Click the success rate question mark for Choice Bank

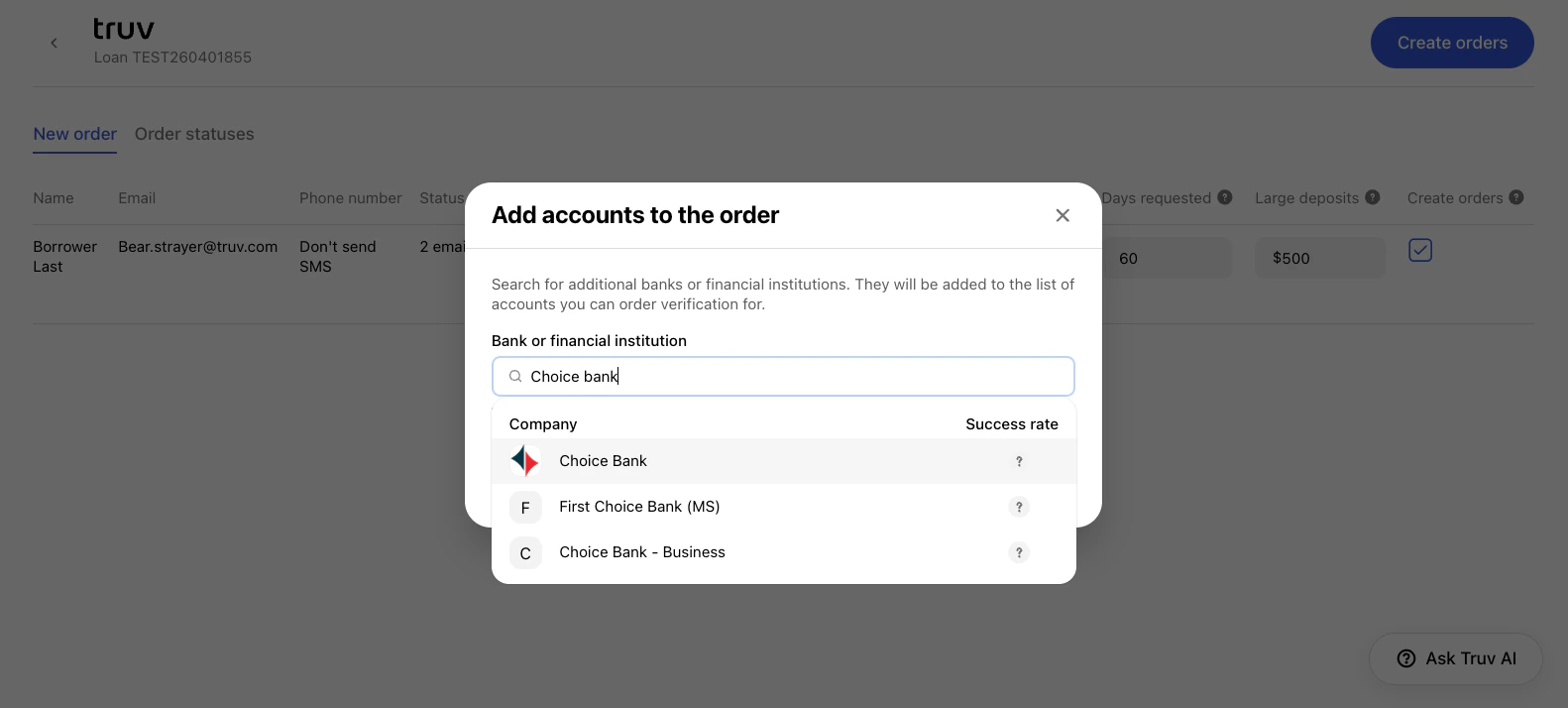pyautogui.click(x=1019, y=461)
